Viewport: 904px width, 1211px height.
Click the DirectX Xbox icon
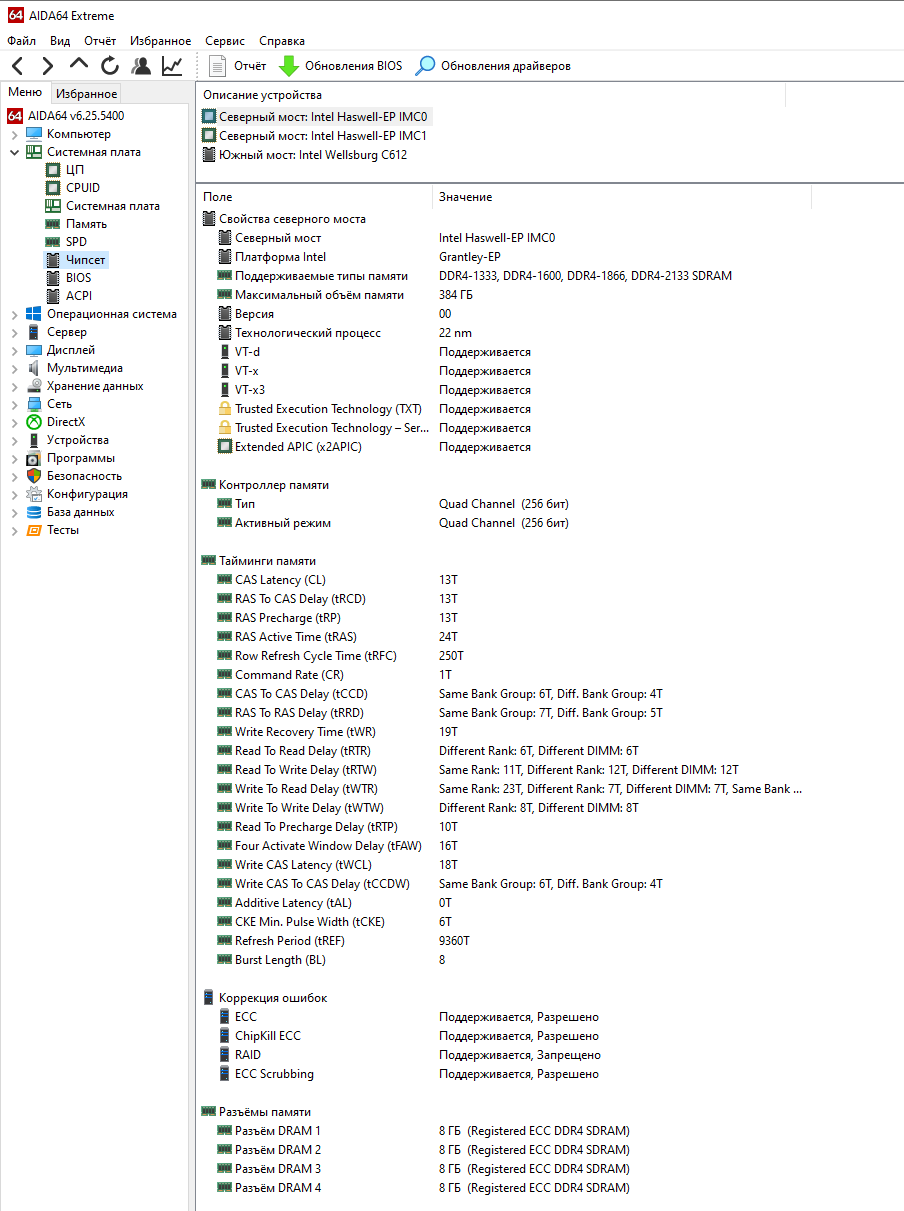pos(34,422)
